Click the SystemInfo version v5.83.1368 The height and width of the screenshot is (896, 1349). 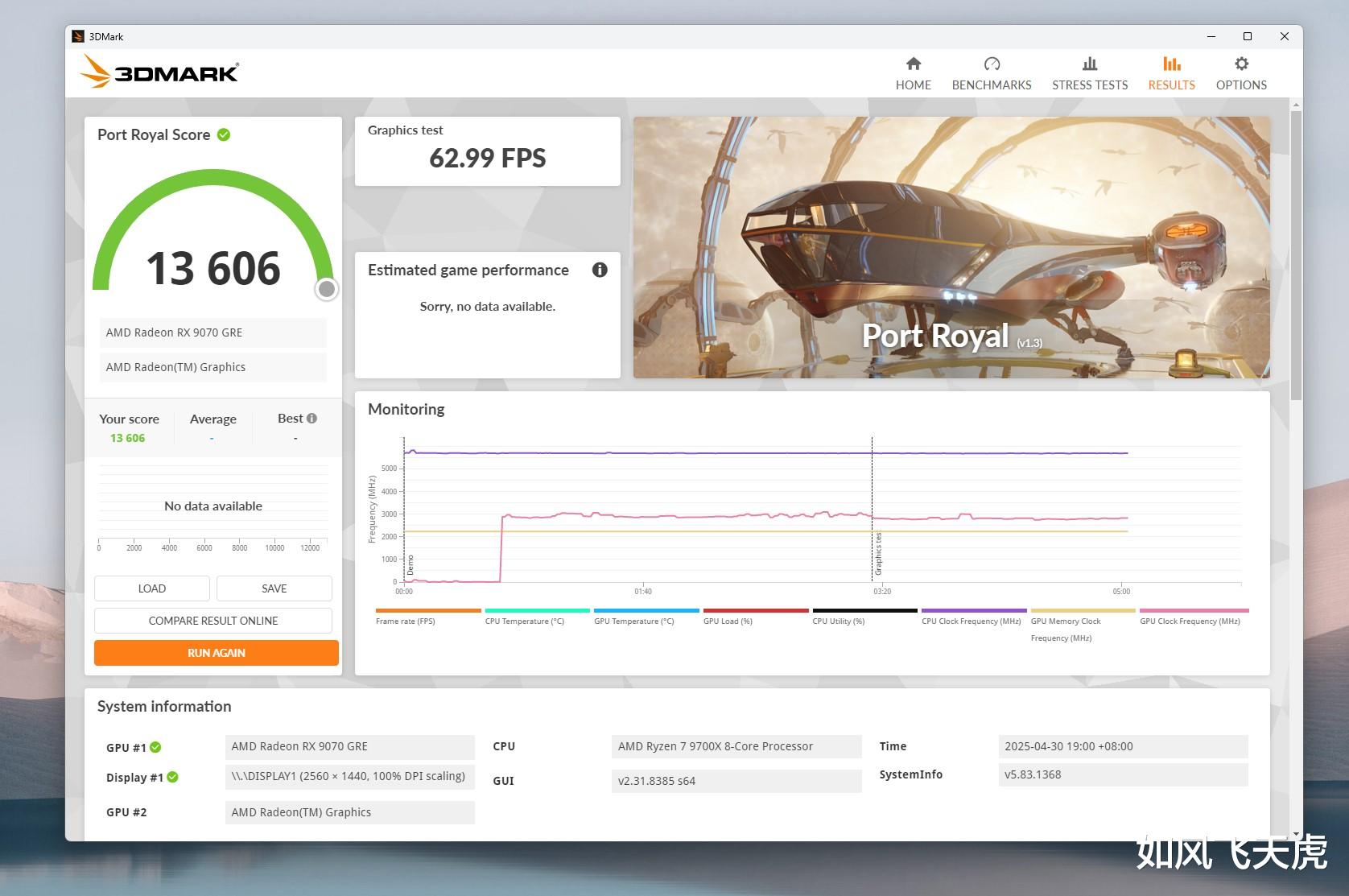[1123, 774]
